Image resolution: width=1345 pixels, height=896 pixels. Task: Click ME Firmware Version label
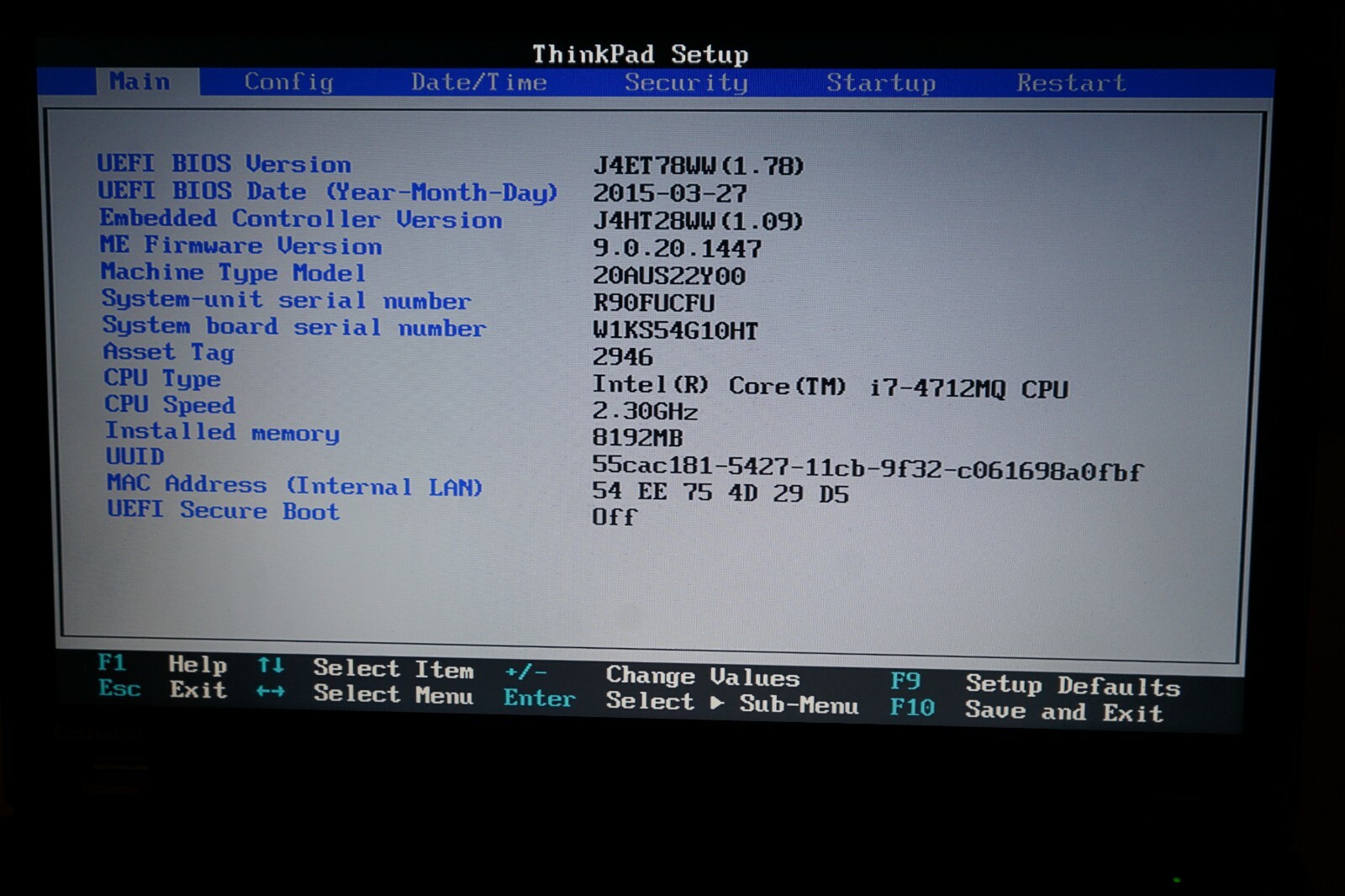(241, 245)
